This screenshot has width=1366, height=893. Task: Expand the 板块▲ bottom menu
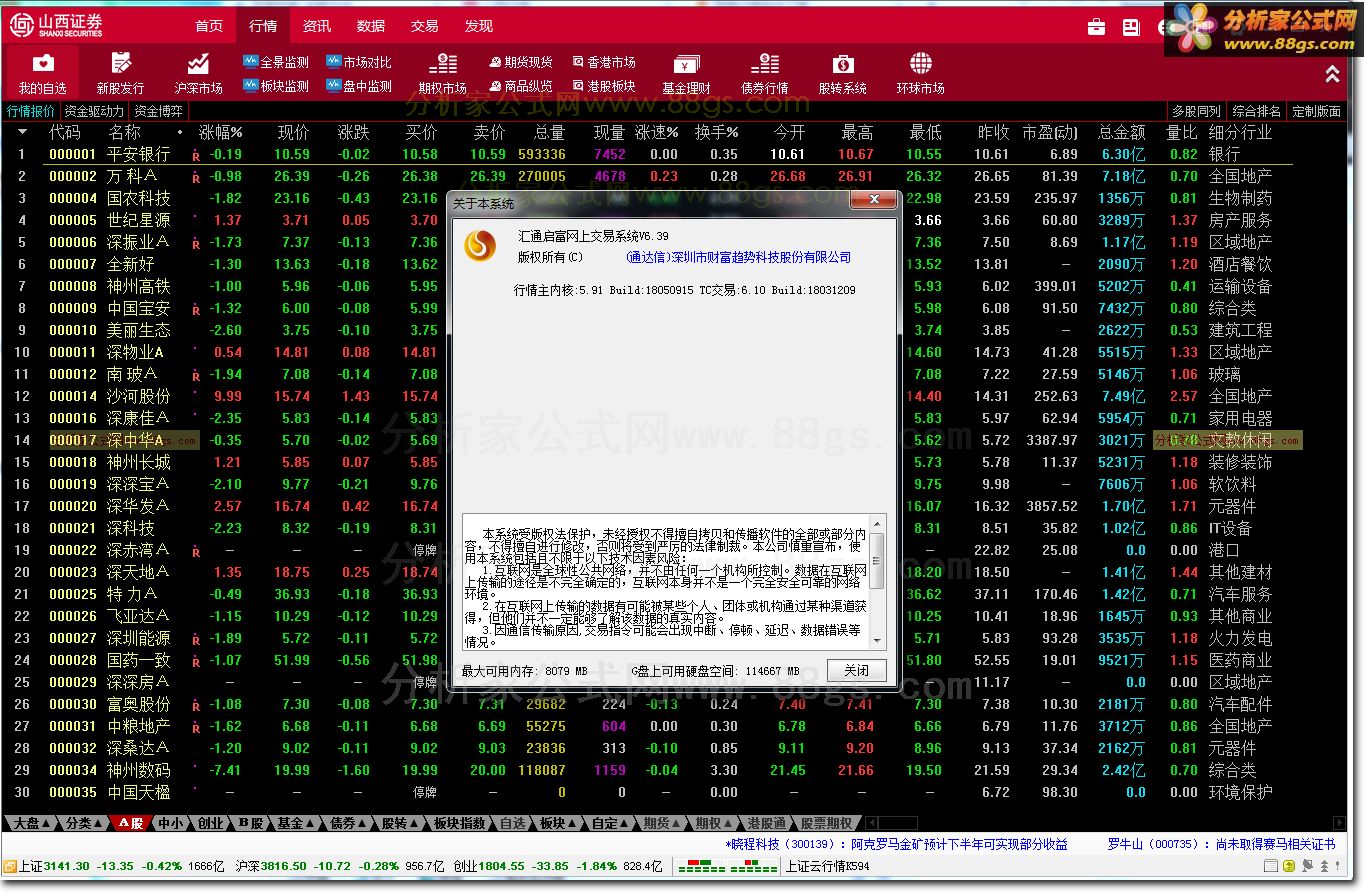pos(559,823)
